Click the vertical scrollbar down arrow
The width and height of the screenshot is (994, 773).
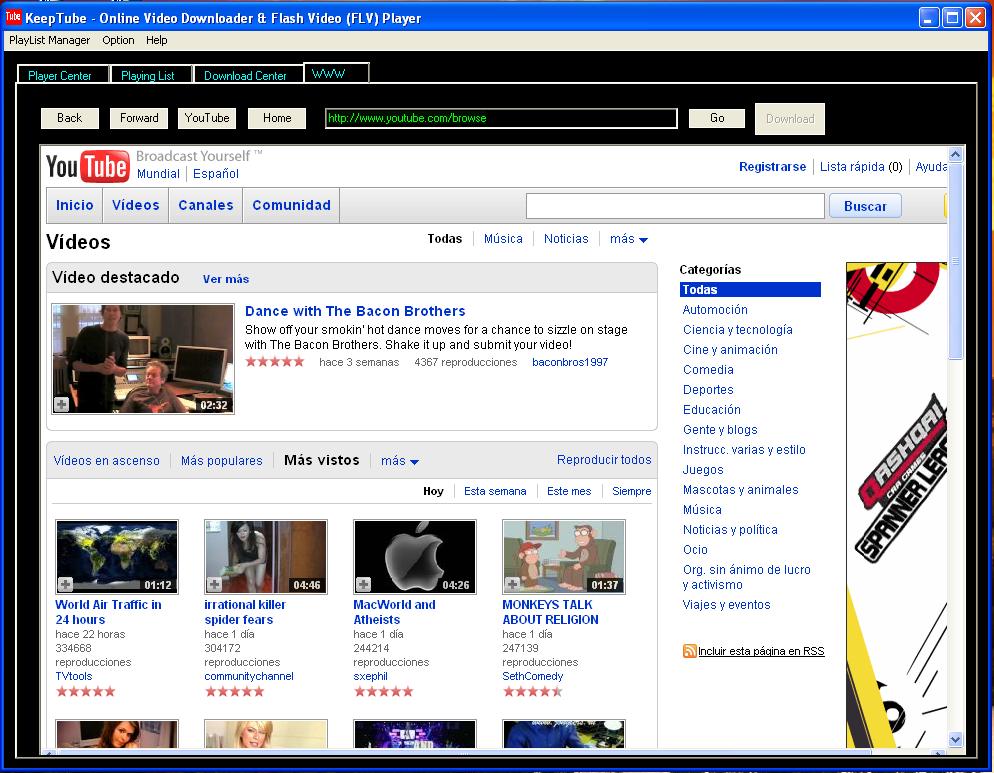pos(955,739)
